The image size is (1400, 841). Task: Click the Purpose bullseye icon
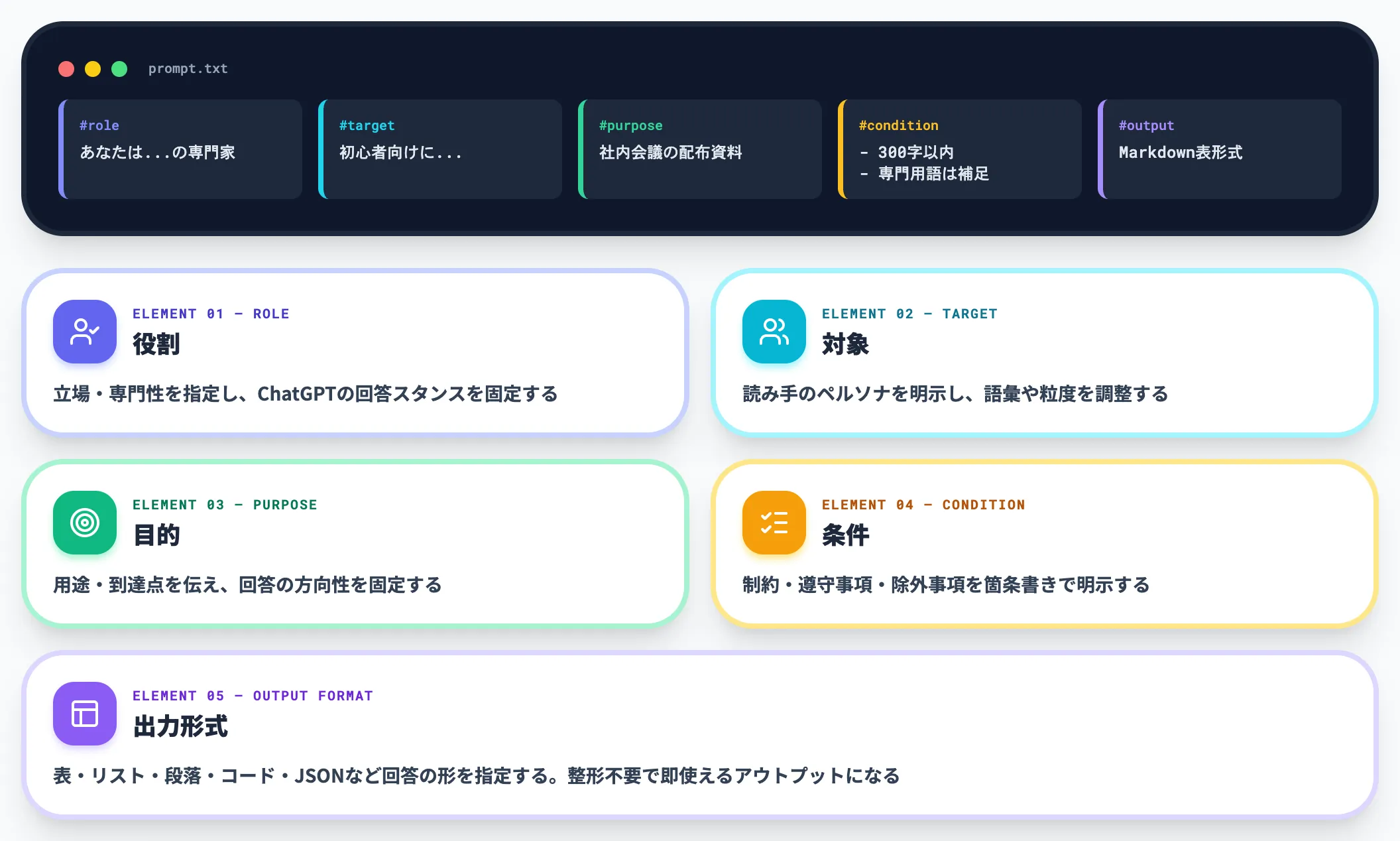click(85, 523)
